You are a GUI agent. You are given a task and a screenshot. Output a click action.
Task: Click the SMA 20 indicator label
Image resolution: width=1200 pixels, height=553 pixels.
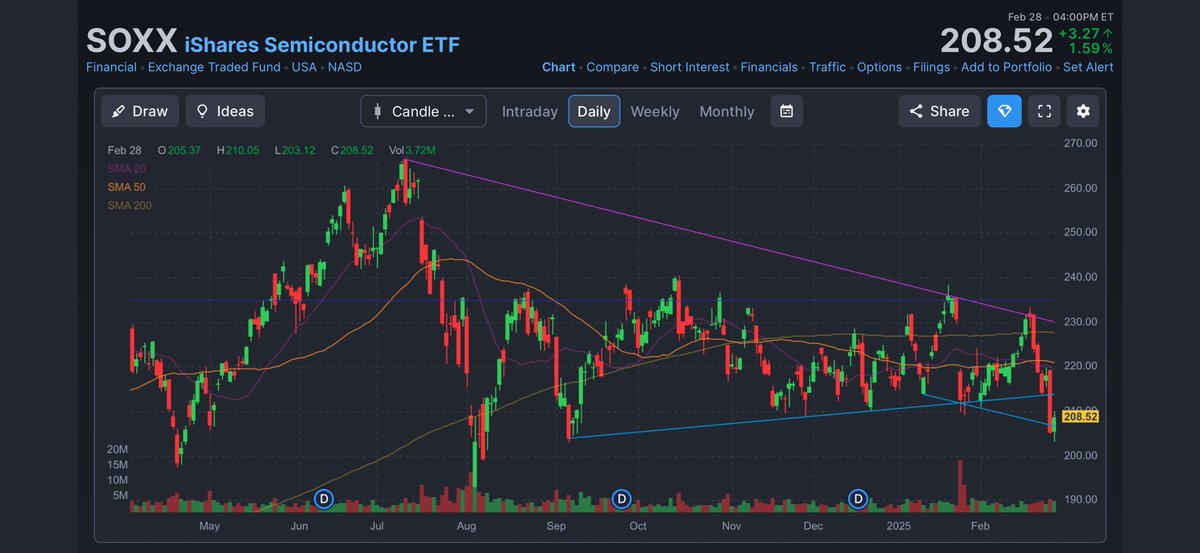click(125, 168)
